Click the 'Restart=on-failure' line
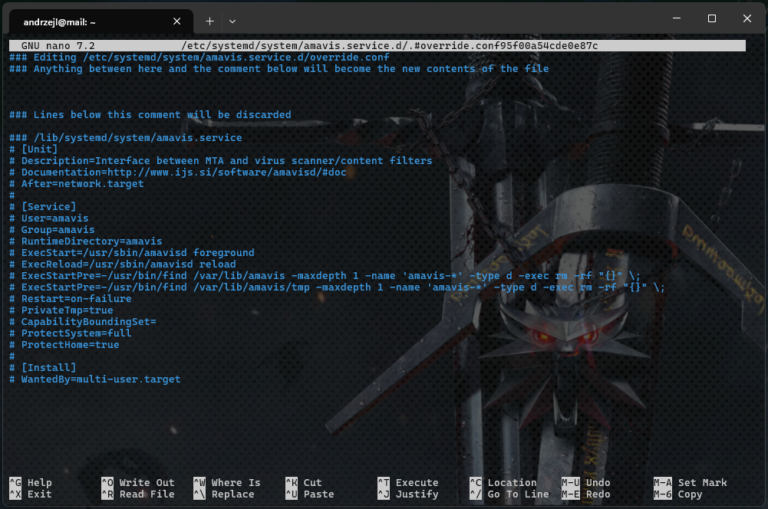 [71, 299]
